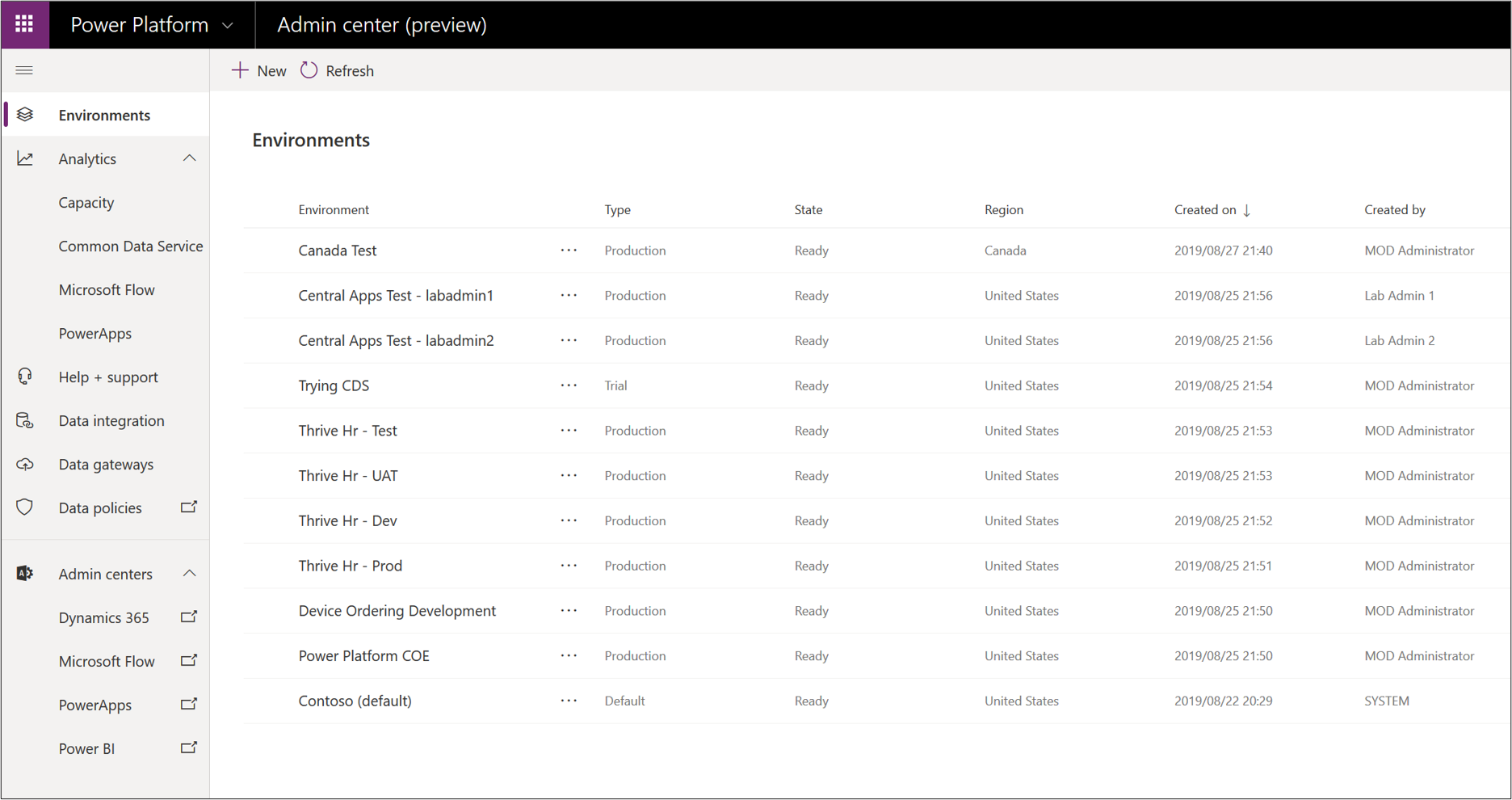
Task: Click the Analytics chart icon
Action: click(25, 158)
